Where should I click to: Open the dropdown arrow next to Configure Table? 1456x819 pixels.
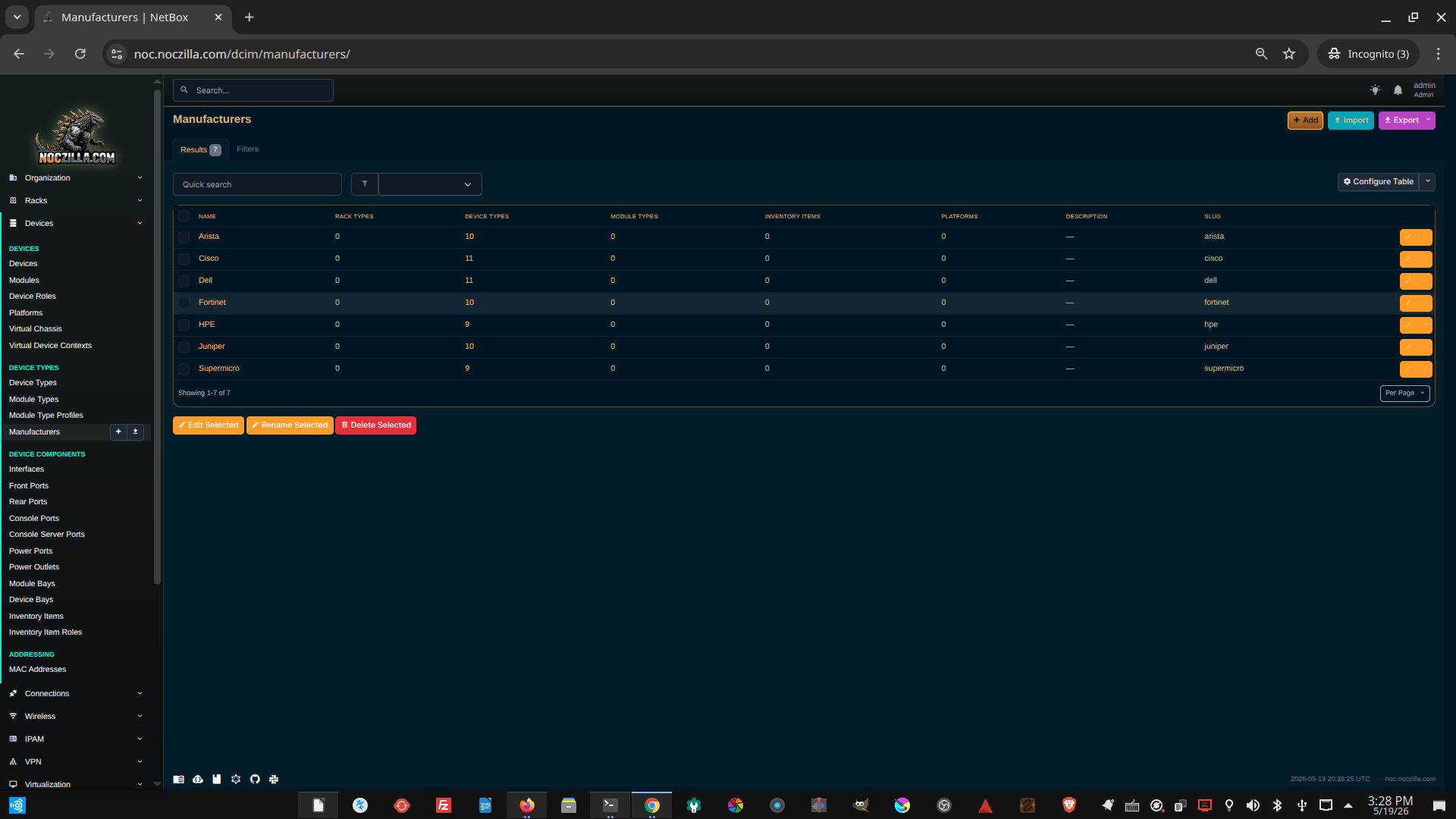pyautogui.click(x=1428, y=182)
